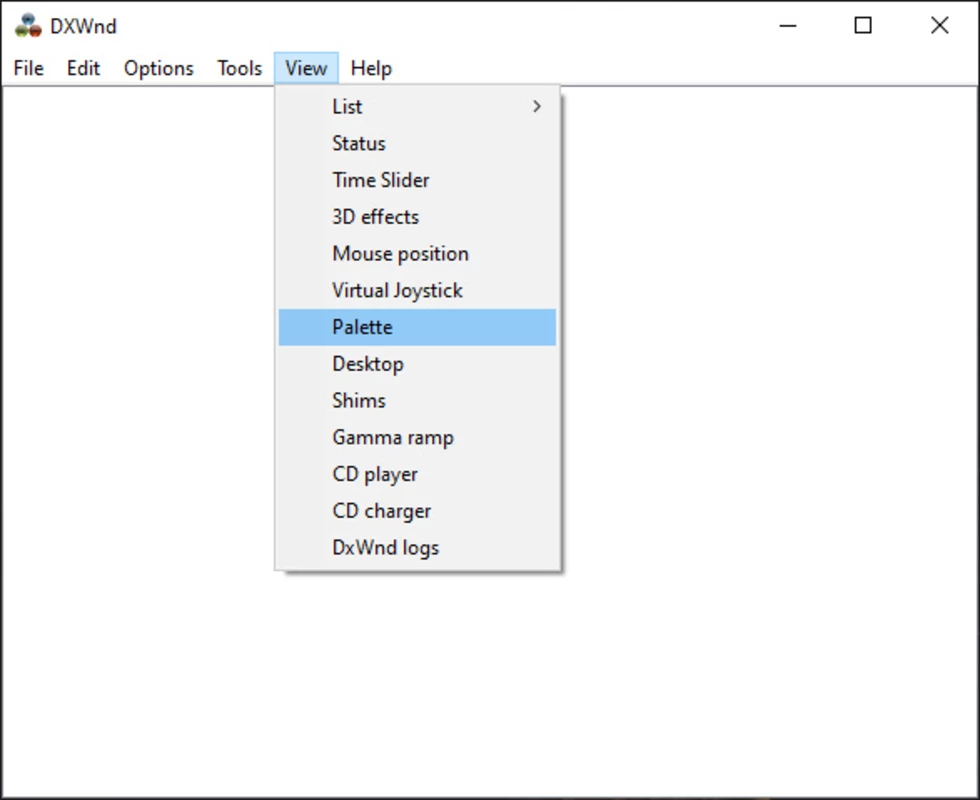Open the Edit menu
This screenshot has height=800, width=980.
tap(83, 68)
